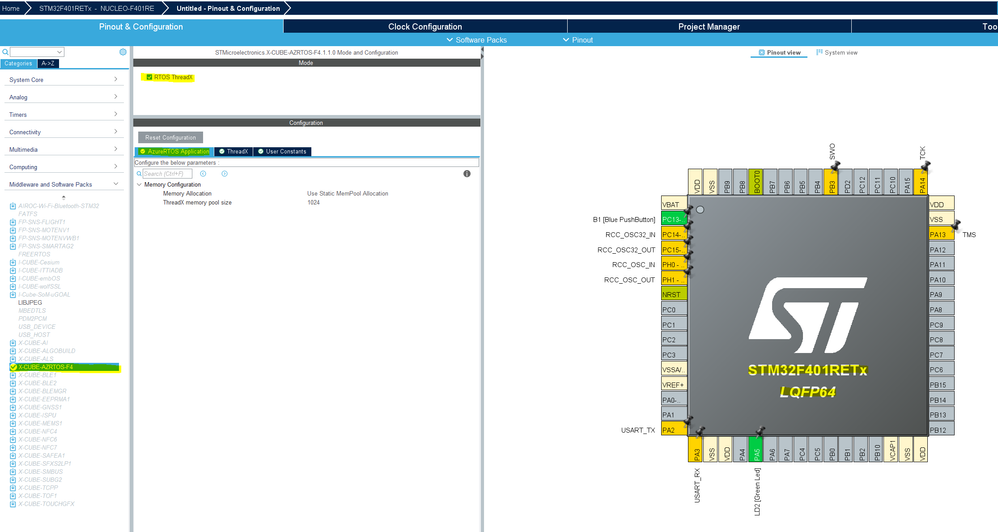Uncheck the RTOS ThreadX checkbox
The width and height of the screenshot is (998, 532).
coord(150,77)
